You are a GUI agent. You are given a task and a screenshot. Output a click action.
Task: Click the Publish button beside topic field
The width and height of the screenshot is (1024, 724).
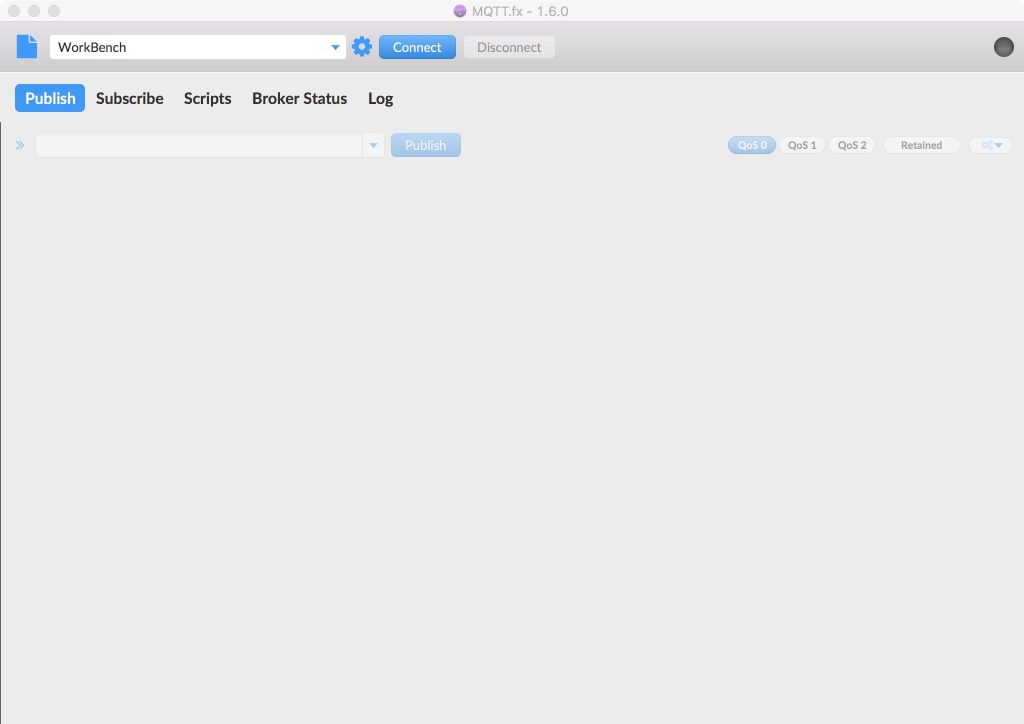tap(426, 145)
